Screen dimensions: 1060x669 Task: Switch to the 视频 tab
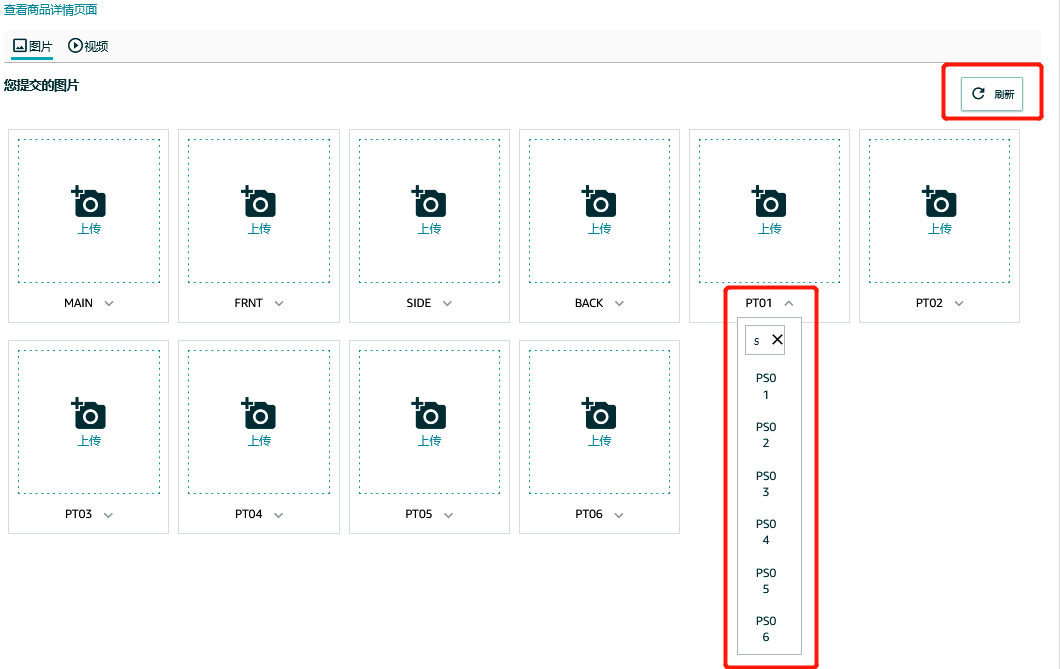(88, 46)
